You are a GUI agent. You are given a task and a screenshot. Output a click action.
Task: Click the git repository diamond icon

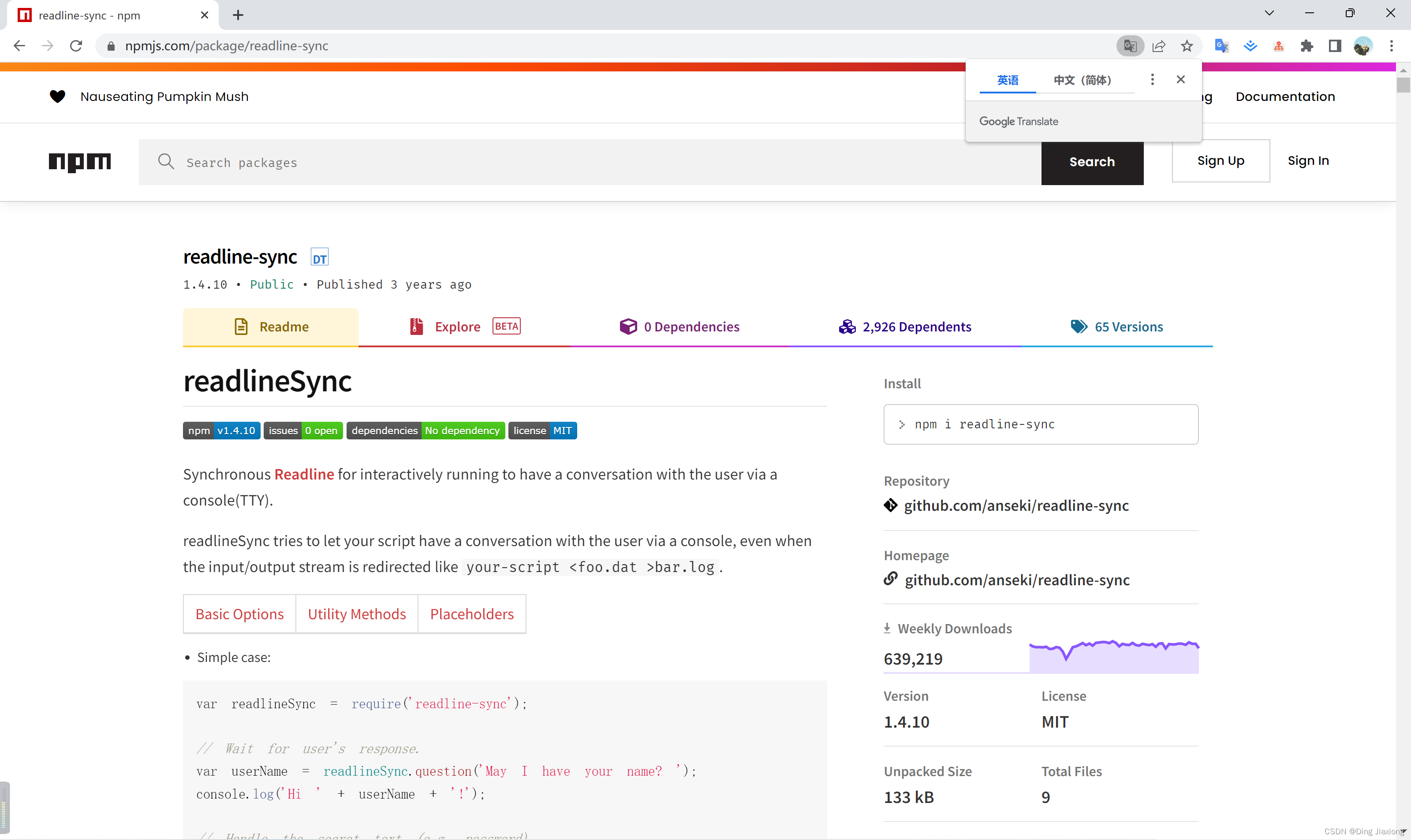click(891, 505)
